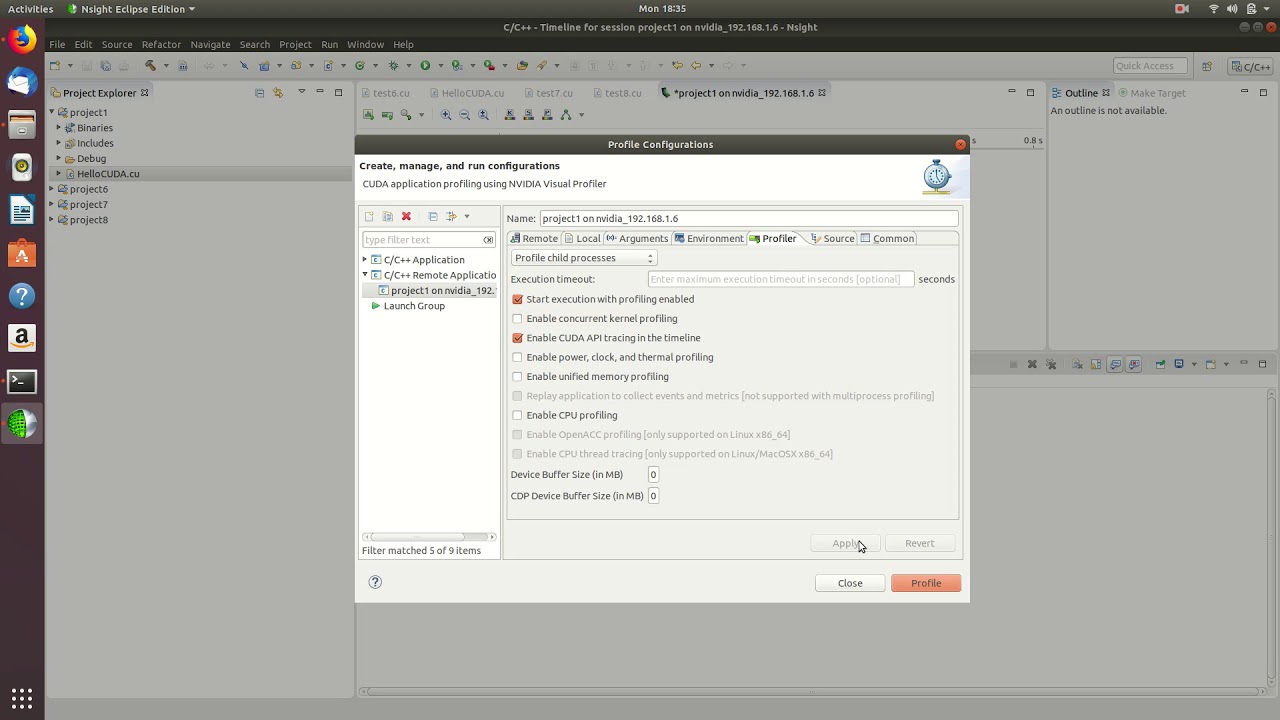Click the Device Buffer Size (in MB) field
This screenshot has width=1280, height=720.
pos(653,475)
